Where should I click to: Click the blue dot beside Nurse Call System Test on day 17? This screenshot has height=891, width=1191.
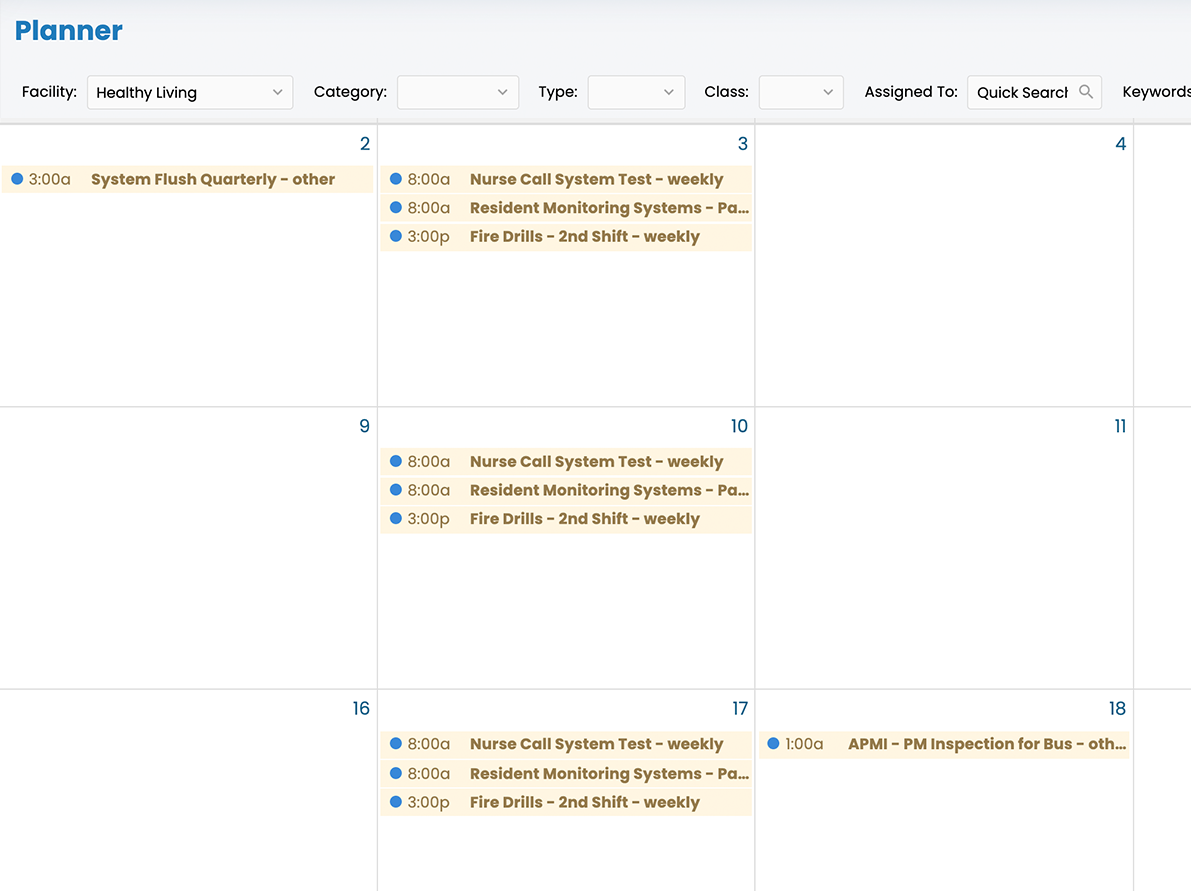pyautogui.click(x=394, y=744)
